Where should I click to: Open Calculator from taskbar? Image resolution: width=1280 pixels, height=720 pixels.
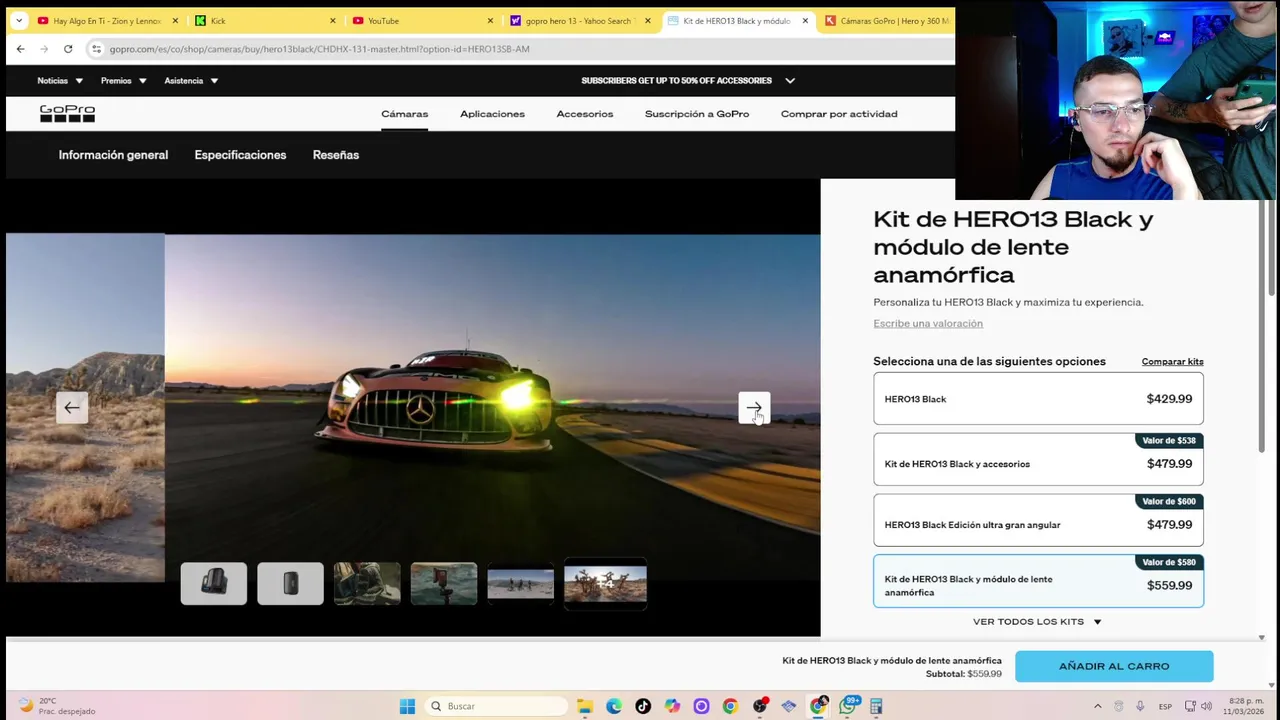876,706
